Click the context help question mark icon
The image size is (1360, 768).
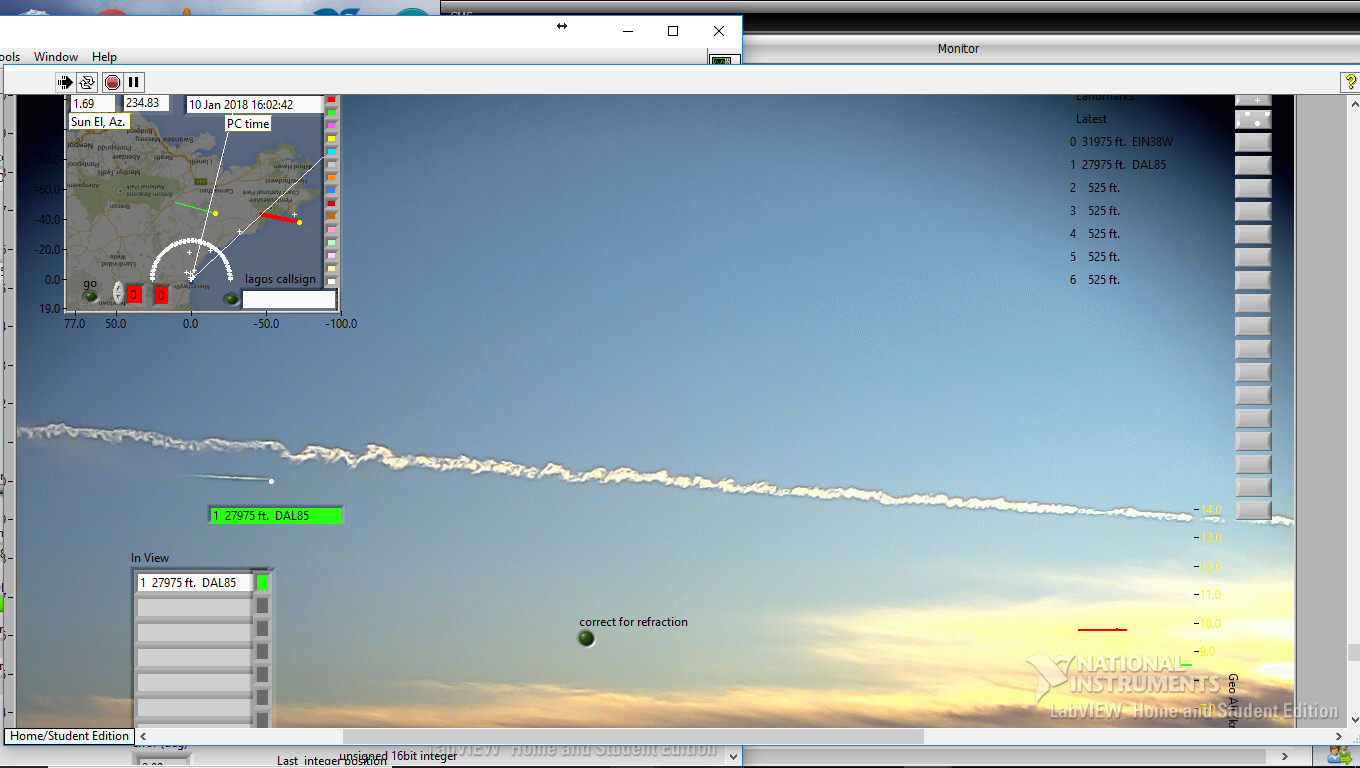point(1350,82)
